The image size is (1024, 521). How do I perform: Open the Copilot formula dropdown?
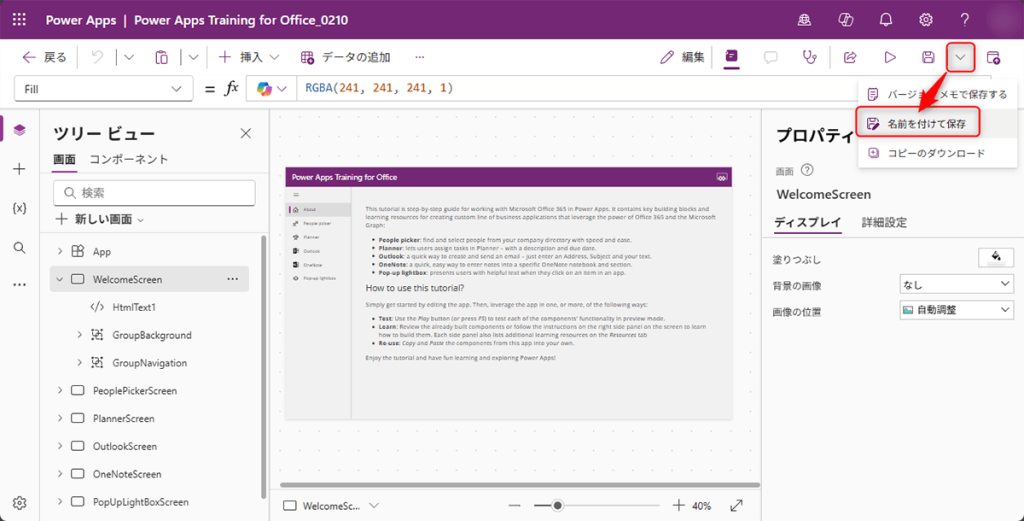tap(272, 89)
